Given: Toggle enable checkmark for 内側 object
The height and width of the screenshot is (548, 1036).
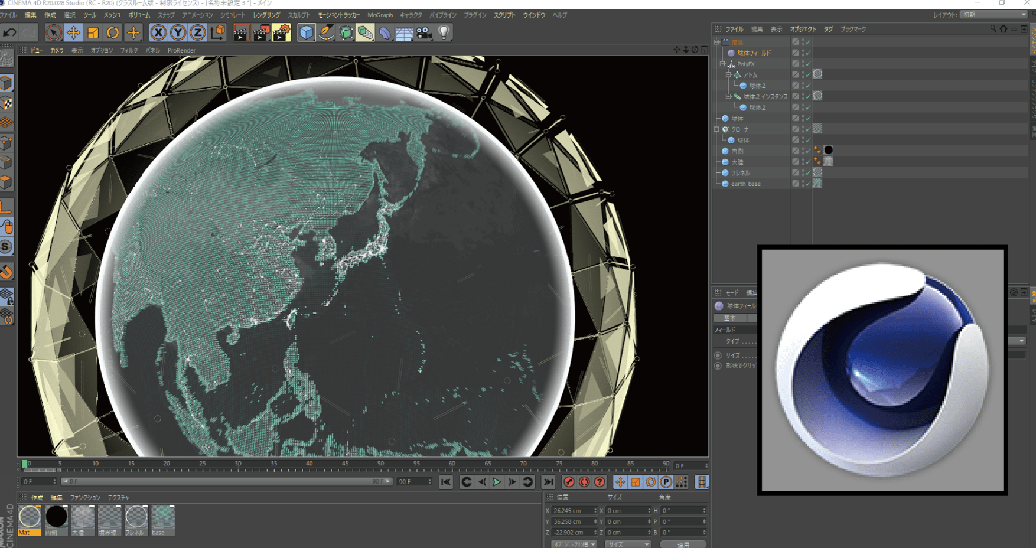Looking at the screenshot, I should [x=807, y=151].
